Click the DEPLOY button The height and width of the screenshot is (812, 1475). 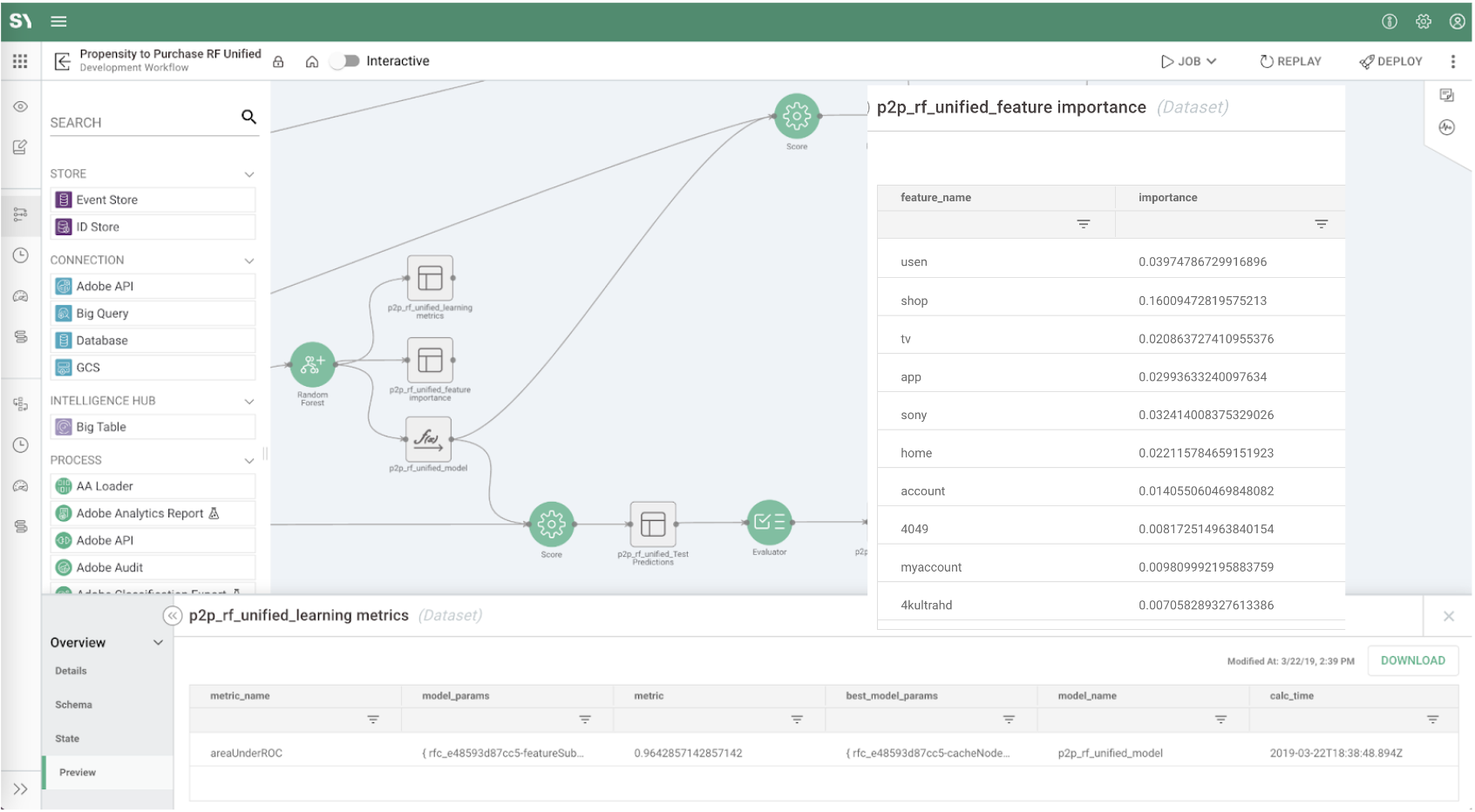point(1390,62)
